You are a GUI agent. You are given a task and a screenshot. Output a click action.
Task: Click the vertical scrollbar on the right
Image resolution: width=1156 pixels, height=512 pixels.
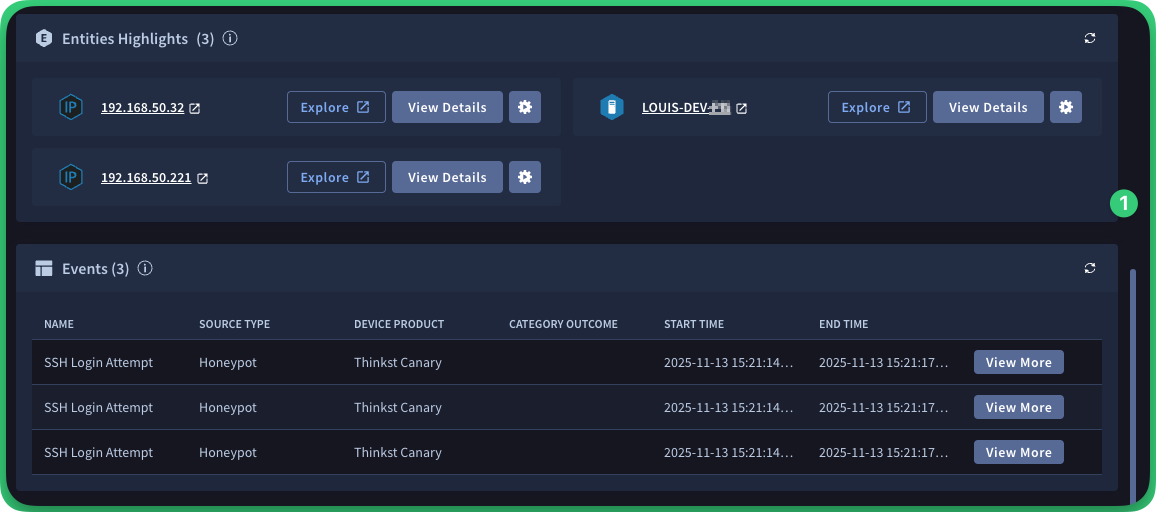(1133, 380)
